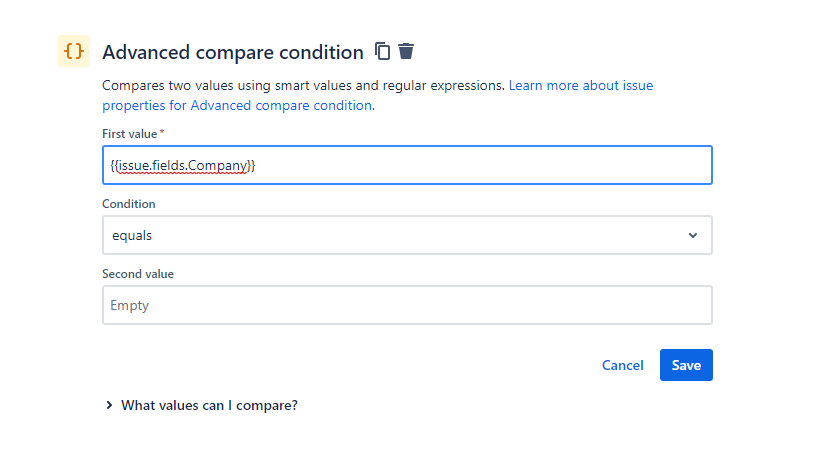This screenshot has width=819, height=467.
Task: Expand the "What values can I compare?" section
Action: pyautogui.click(x=209, y=405)
